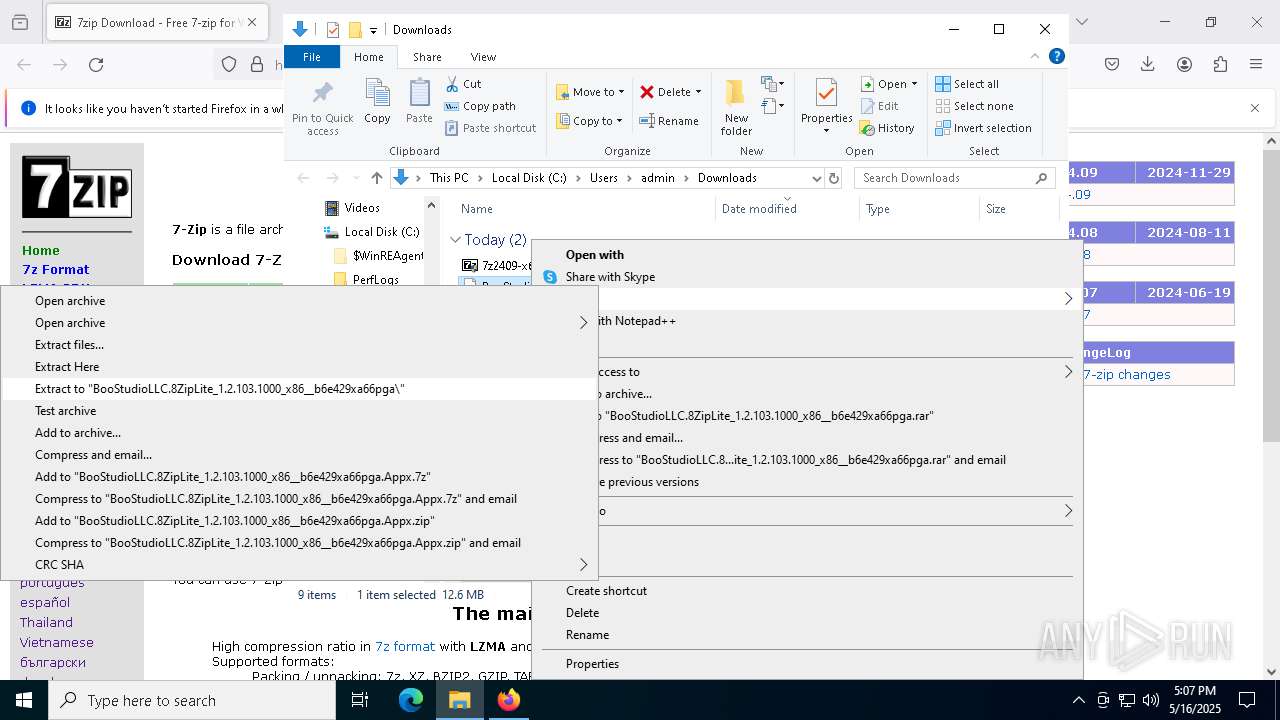Click the volume speaker tray icon
This screenshot has width=1280, height=720.
(x=1151, y=700)
